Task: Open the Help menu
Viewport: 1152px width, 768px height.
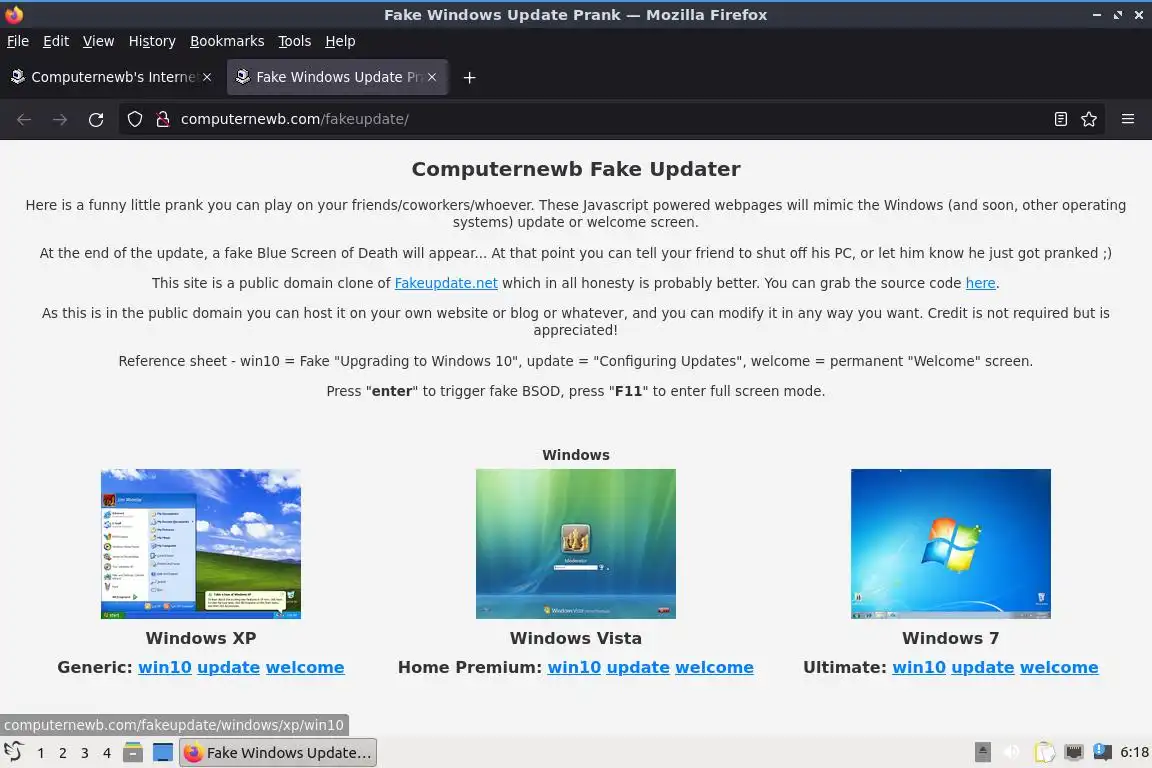Action: tap(340, 41)
